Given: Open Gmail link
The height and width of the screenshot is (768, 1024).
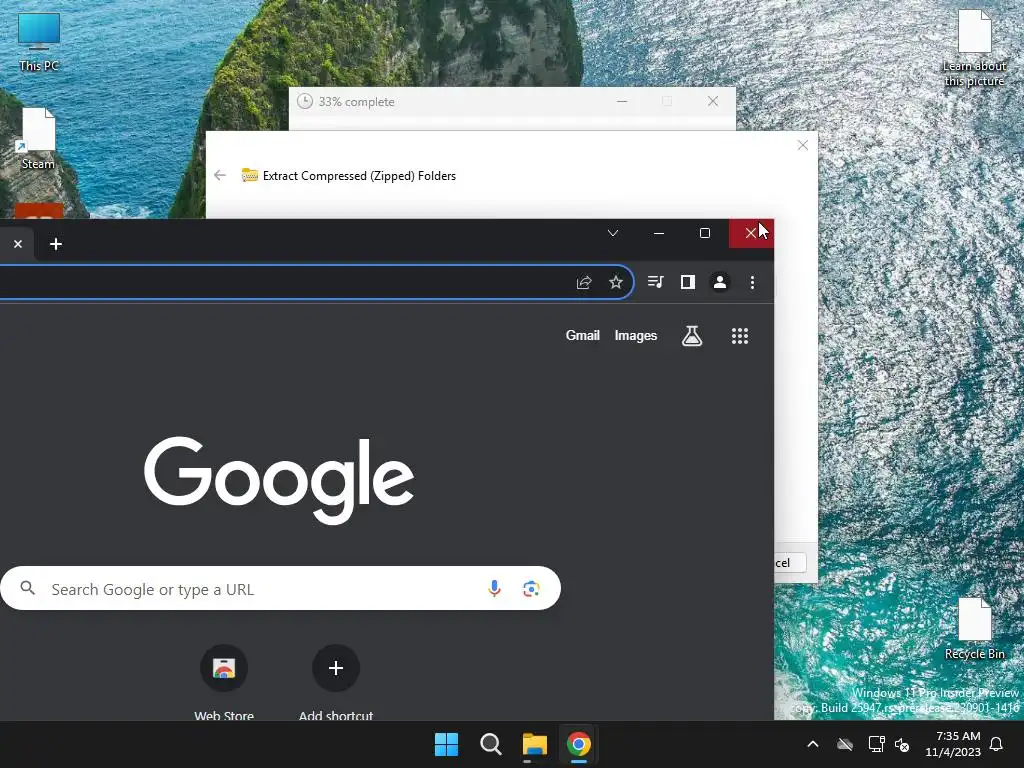Looking at the screenshot, I should [x=583, y=336].
